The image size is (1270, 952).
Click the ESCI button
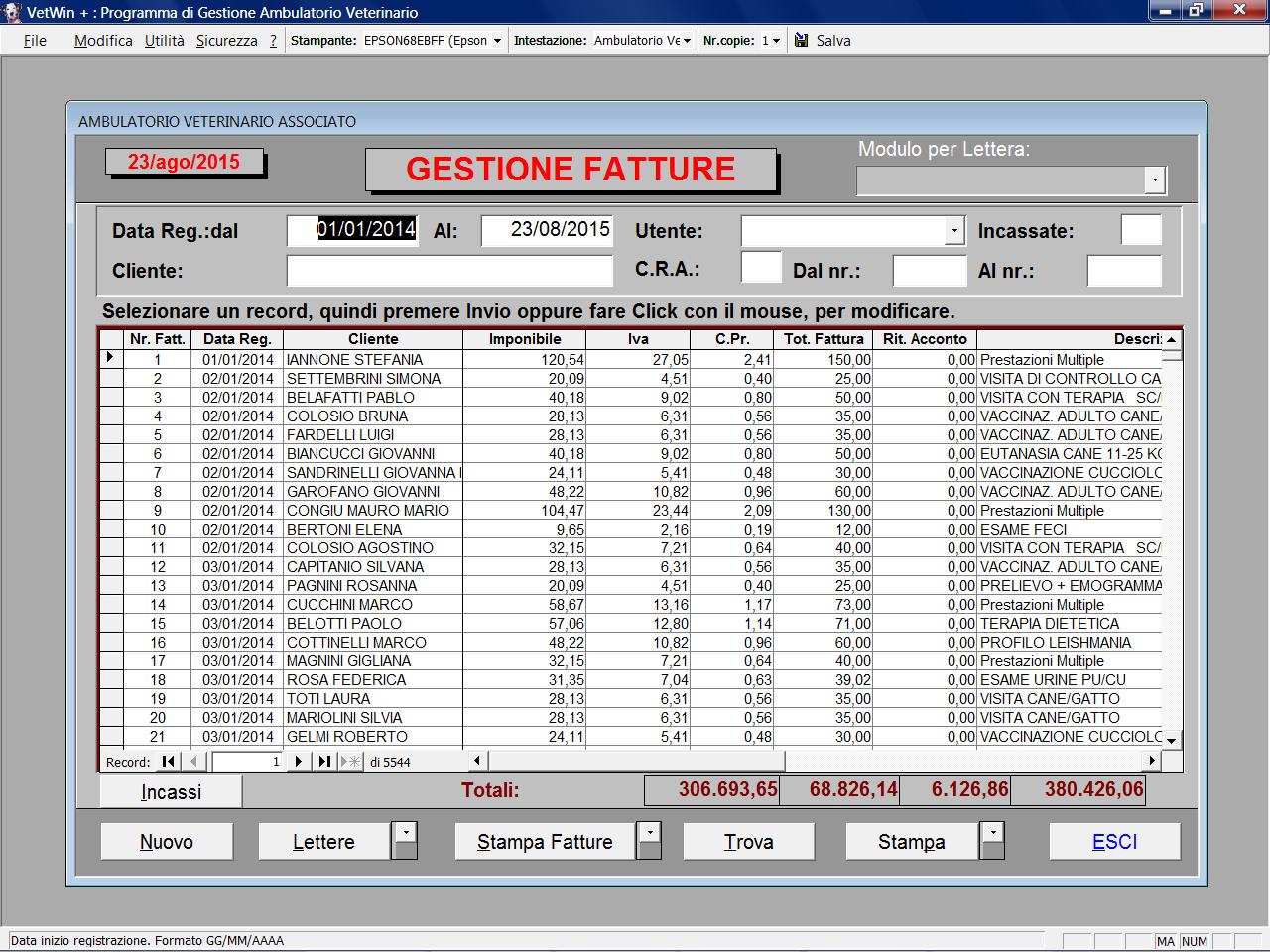1115,842
